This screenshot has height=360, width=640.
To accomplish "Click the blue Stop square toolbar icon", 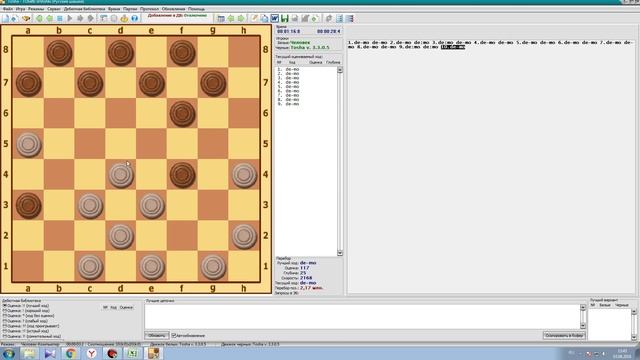I will pos(60,18).
